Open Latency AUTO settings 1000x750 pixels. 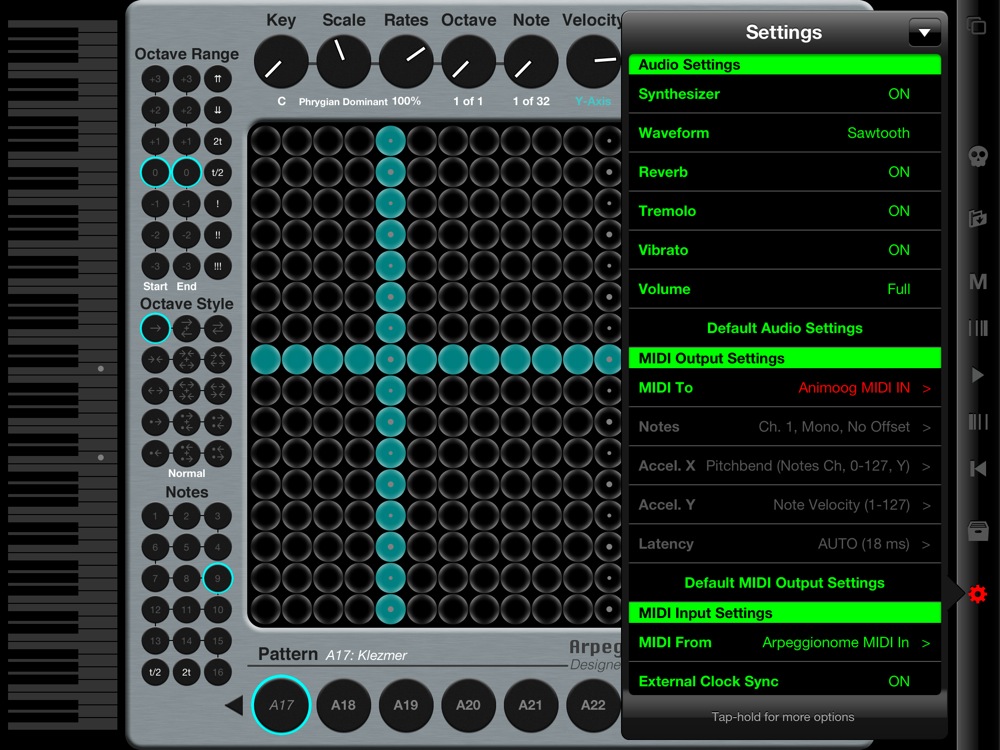tap(784, 544)
